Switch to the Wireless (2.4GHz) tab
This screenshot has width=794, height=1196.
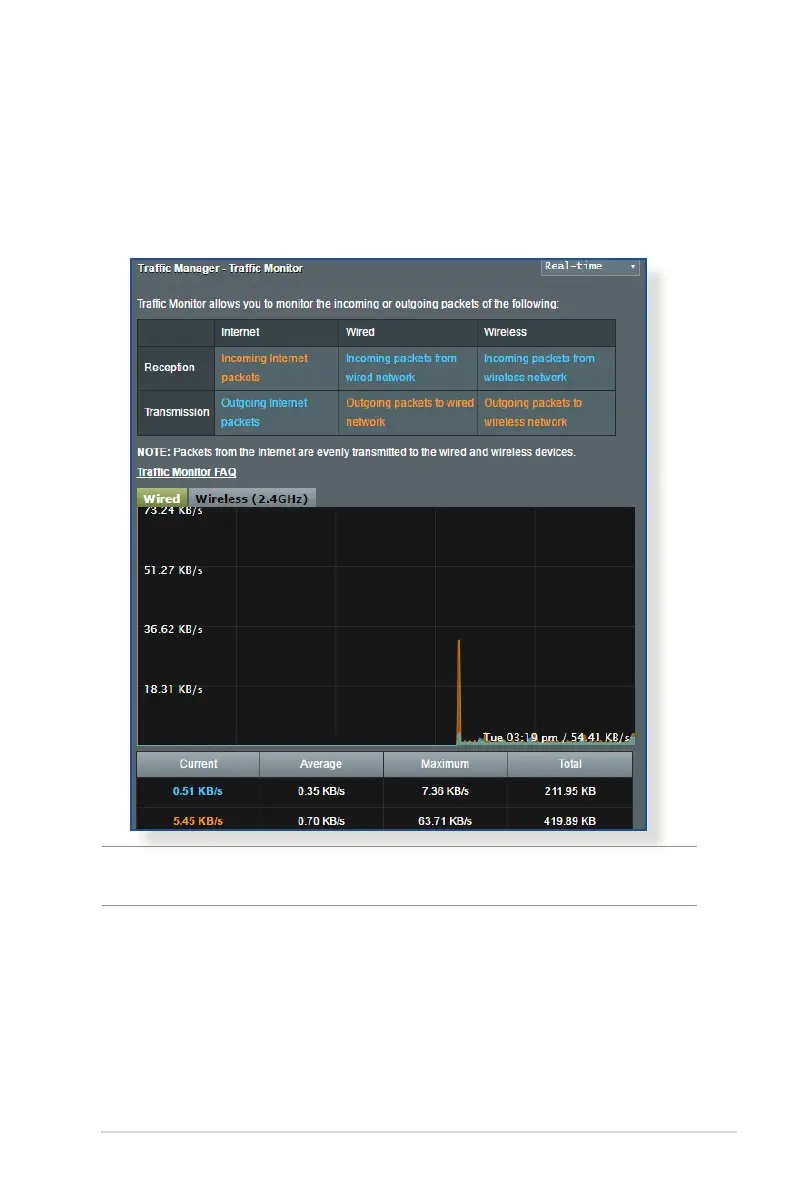pyautogui.click(x=252, y=498)
